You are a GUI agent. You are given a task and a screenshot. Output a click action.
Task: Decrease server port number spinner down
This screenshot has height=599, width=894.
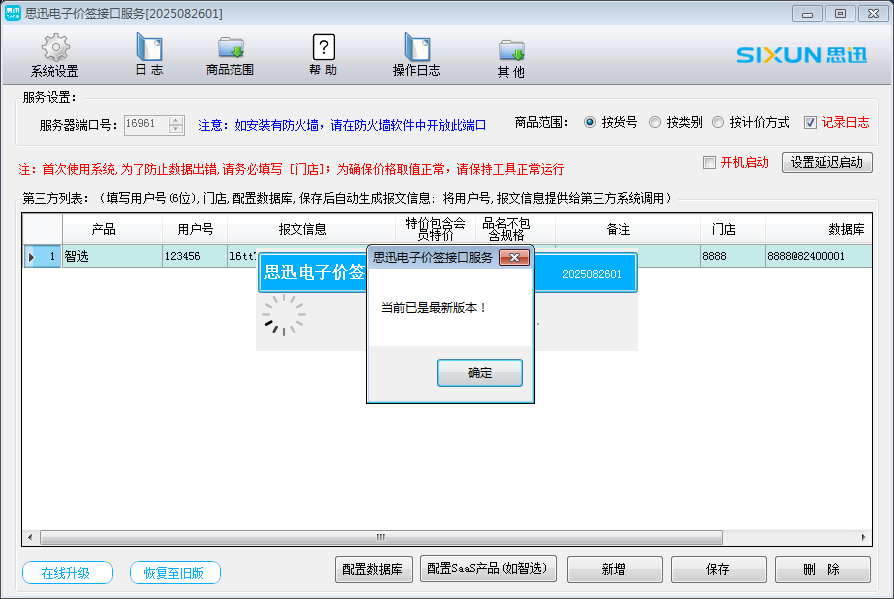click(x=176, y=129)
